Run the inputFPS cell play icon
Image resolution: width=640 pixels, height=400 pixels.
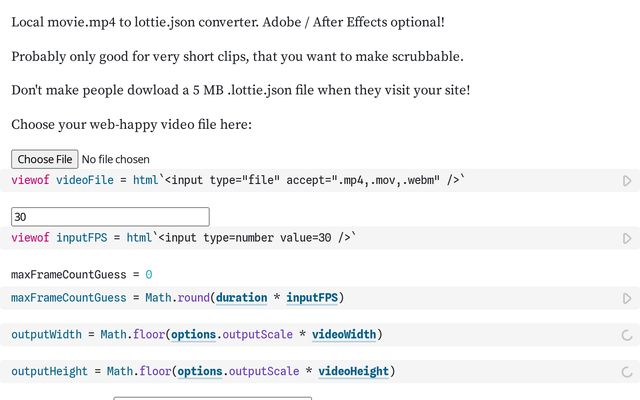point(627,239)
